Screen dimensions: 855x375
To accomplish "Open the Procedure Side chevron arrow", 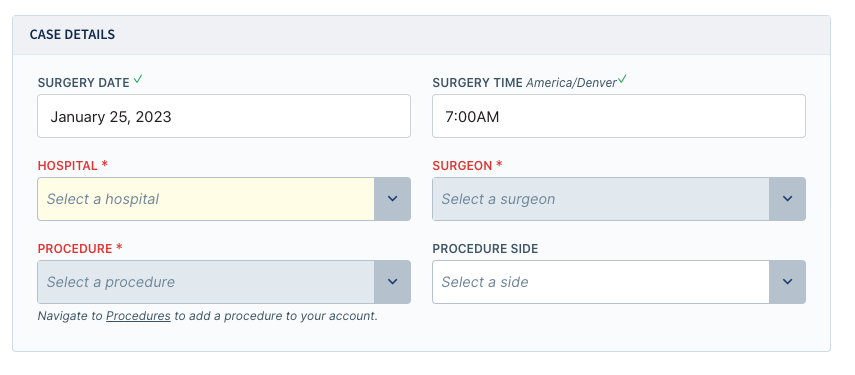I will point(787,282).
